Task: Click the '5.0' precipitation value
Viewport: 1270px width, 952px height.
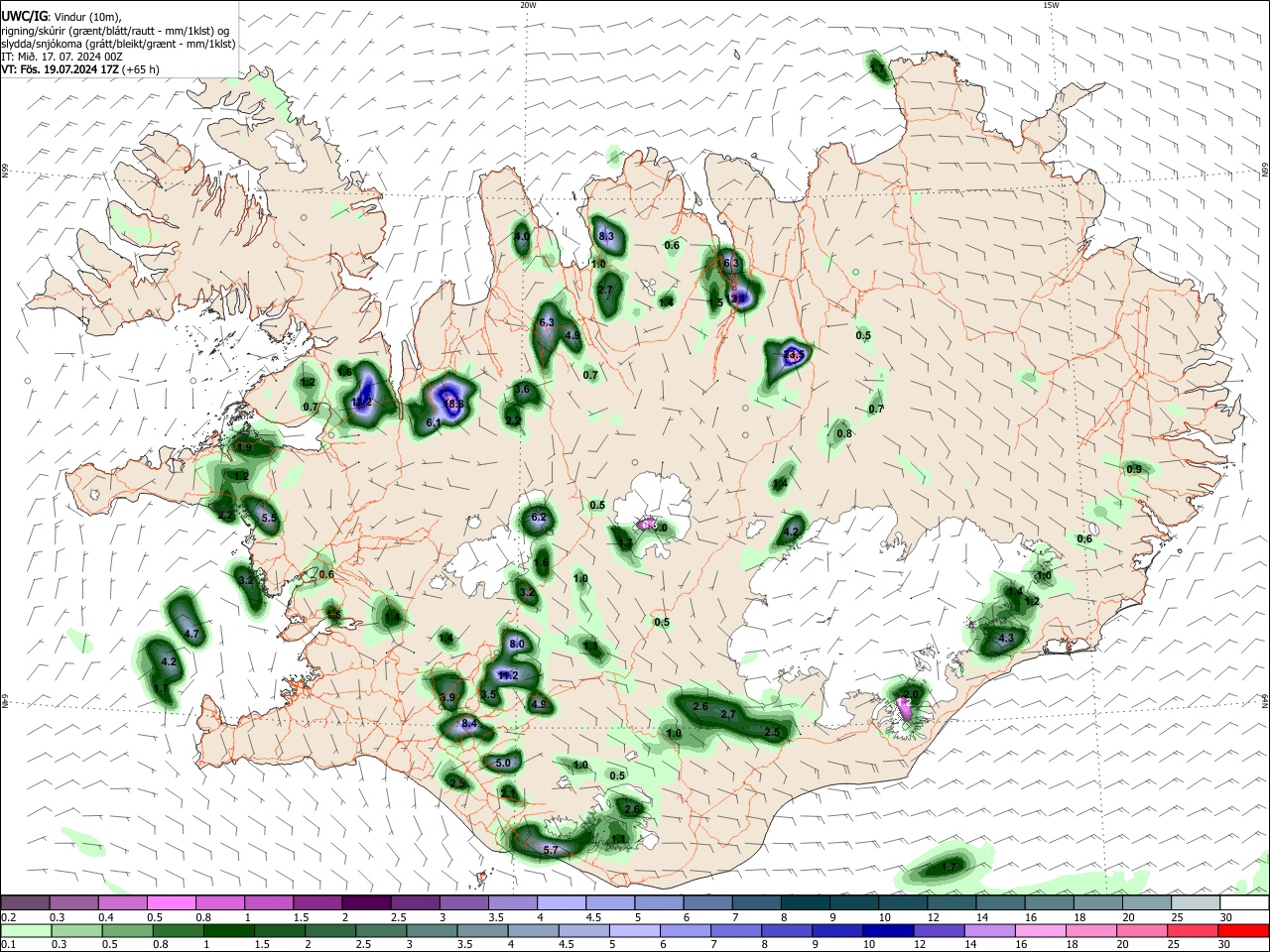Action: pos(503,763)
